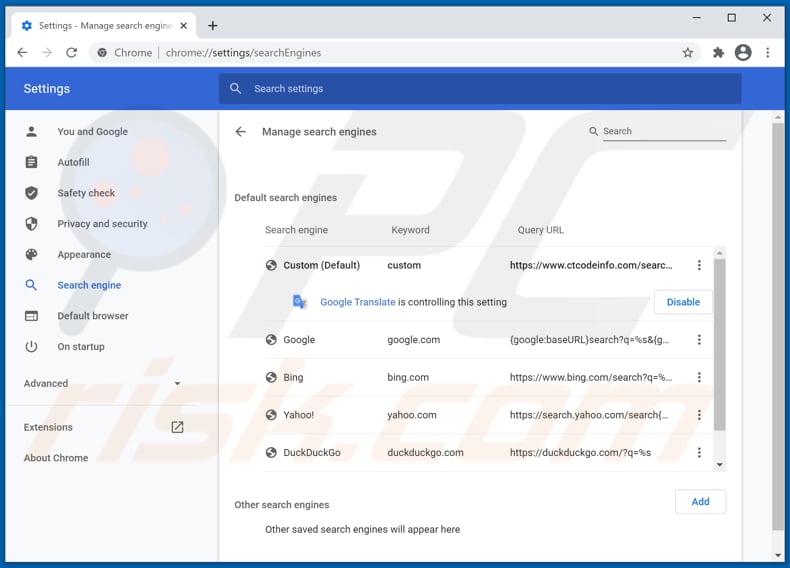Image resolution: width=790 pixels, height=568 pixels.
Task: Click the browser back arrow
Action: coord(22,52)
